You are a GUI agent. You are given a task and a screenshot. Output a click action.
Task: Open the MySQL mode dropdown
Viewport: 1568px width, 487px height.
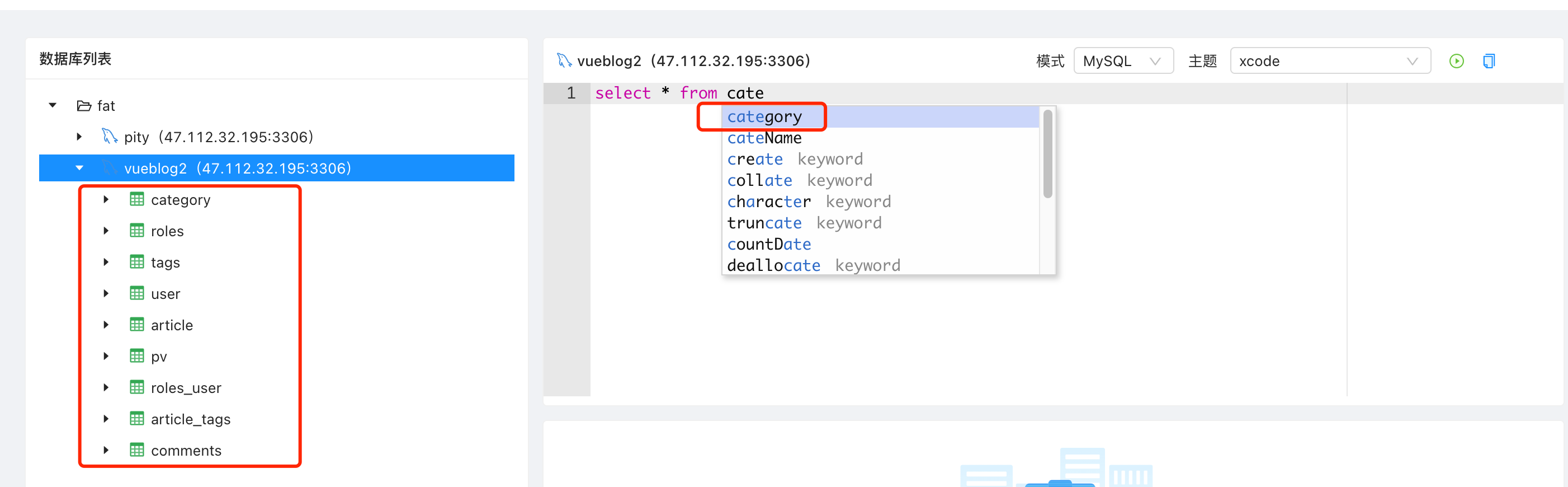(x=1123, y=61)
